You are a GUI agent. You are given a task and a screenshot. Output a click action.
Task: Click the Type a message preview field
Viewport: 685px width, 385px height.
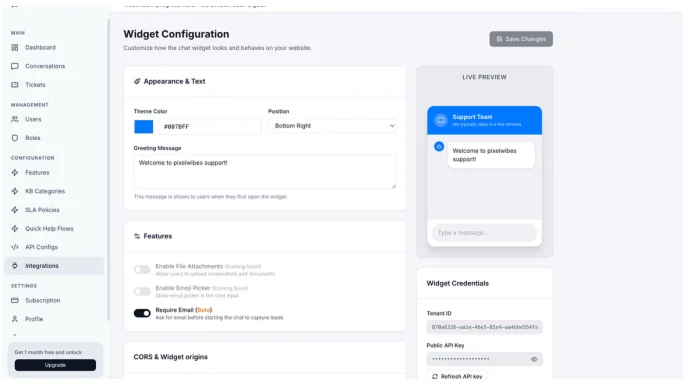(484, 233)
